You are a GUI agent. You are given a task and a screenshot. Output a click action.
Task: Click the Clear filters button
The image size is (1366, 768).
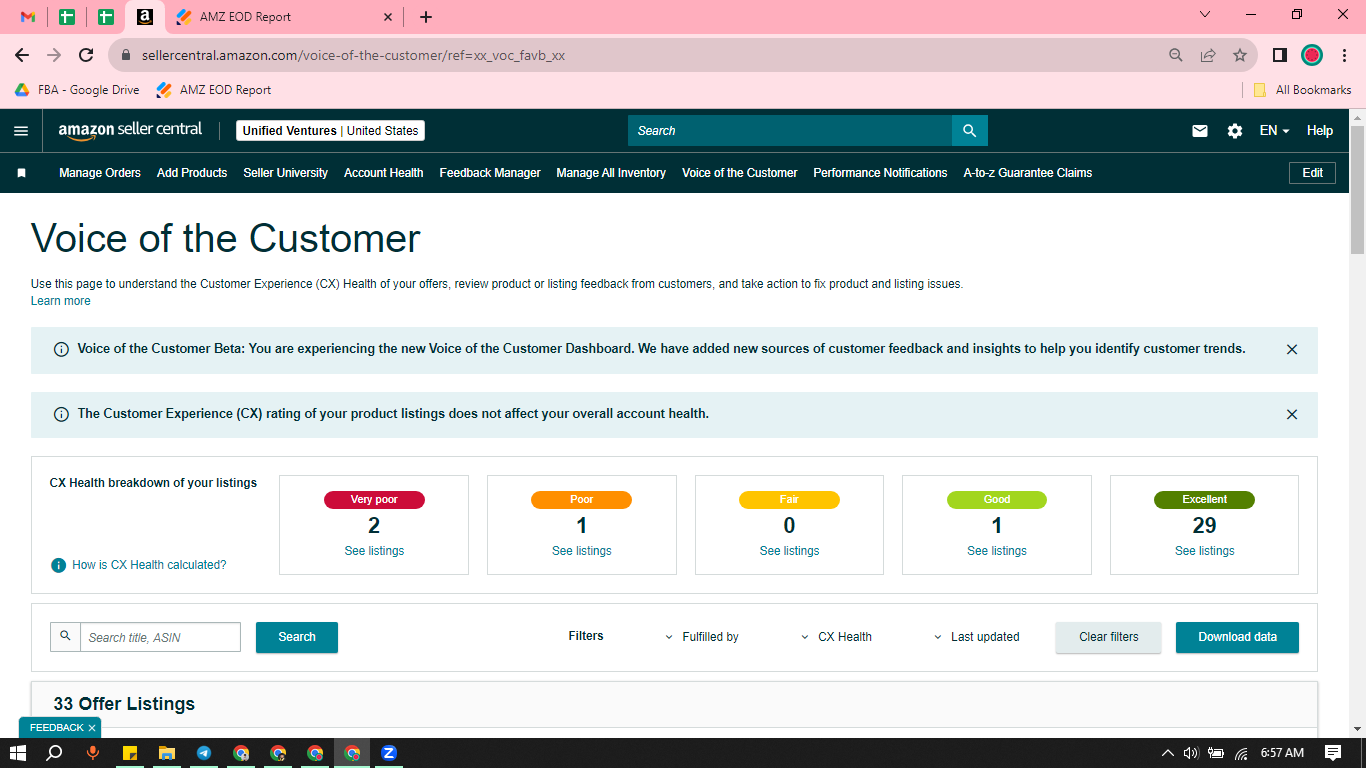[1109, 637]
